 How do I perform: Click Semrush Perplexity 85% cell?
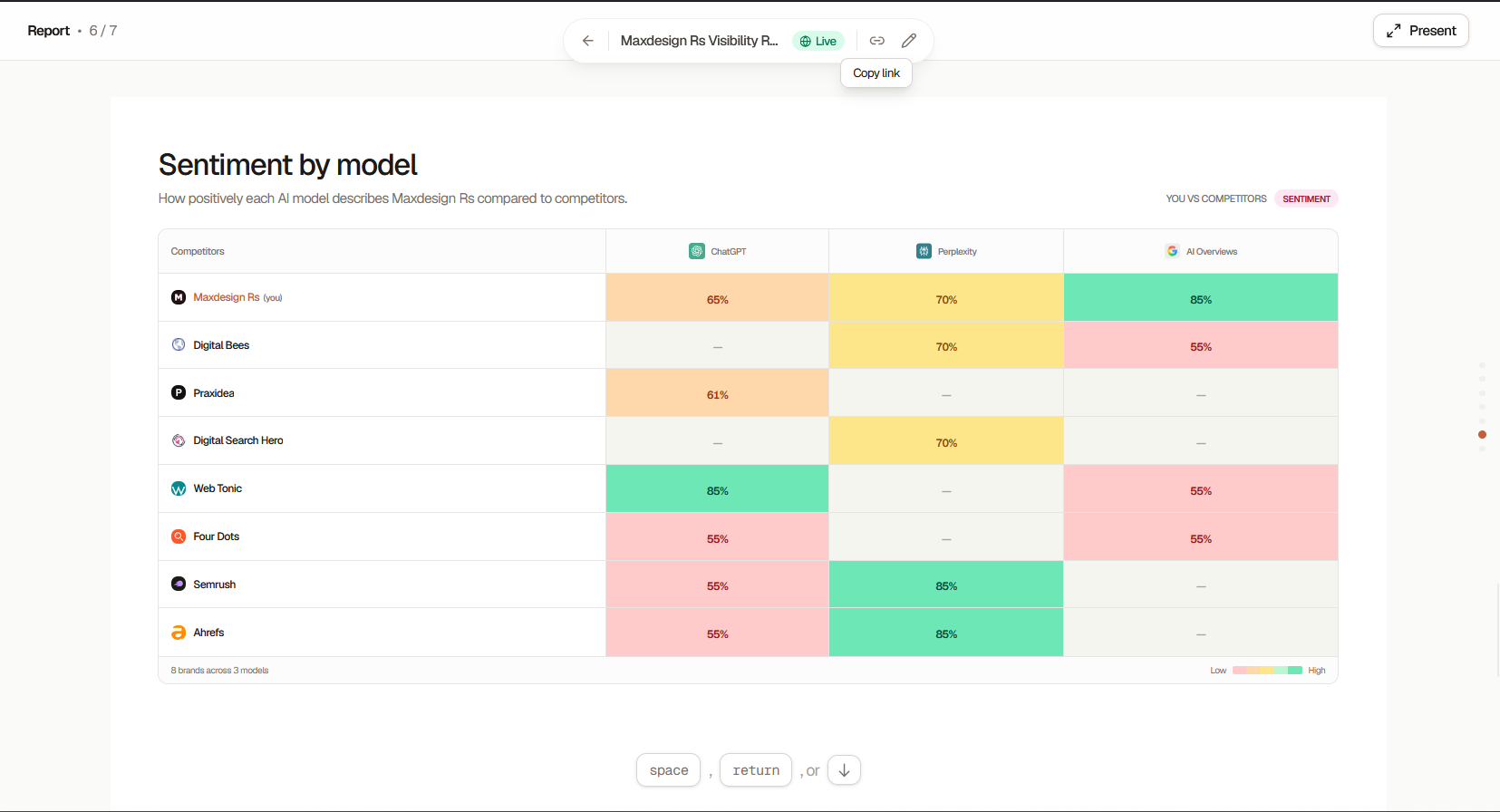(x=946, y=585)
